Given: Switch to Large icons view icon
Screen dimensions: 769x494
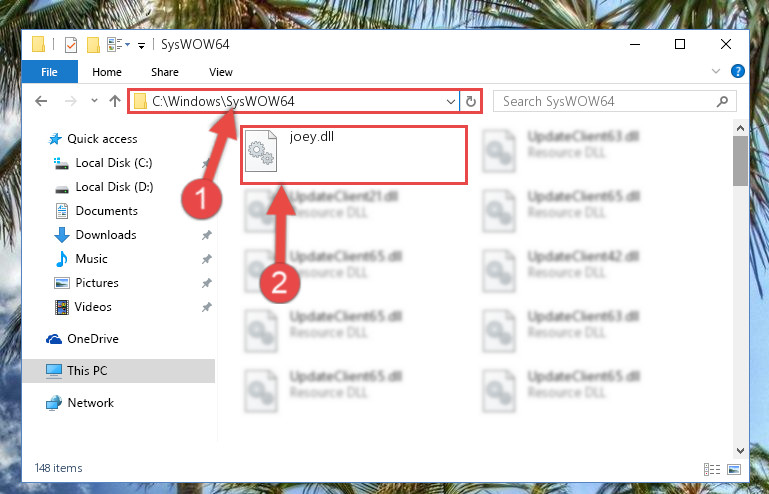Looking at the screenshot, I should tap(734, 469).
